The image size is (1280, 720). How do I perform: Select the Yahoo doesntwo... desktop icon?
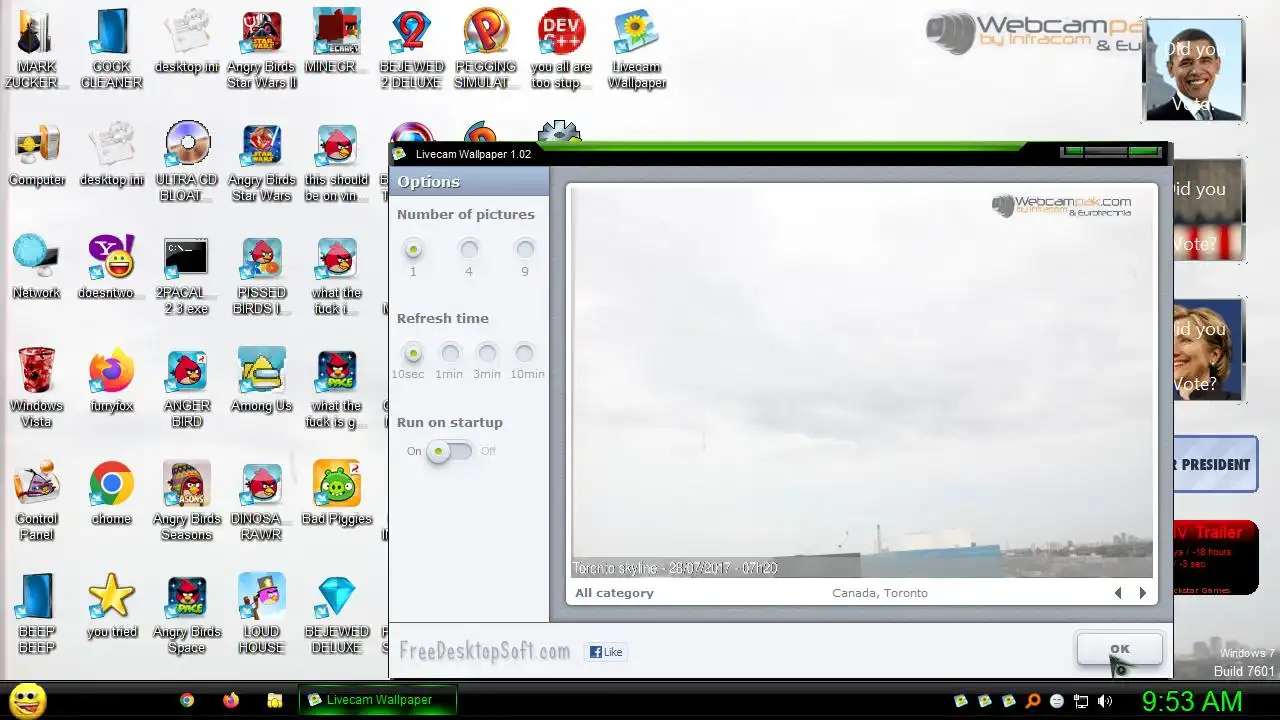(x=111, y=267)
